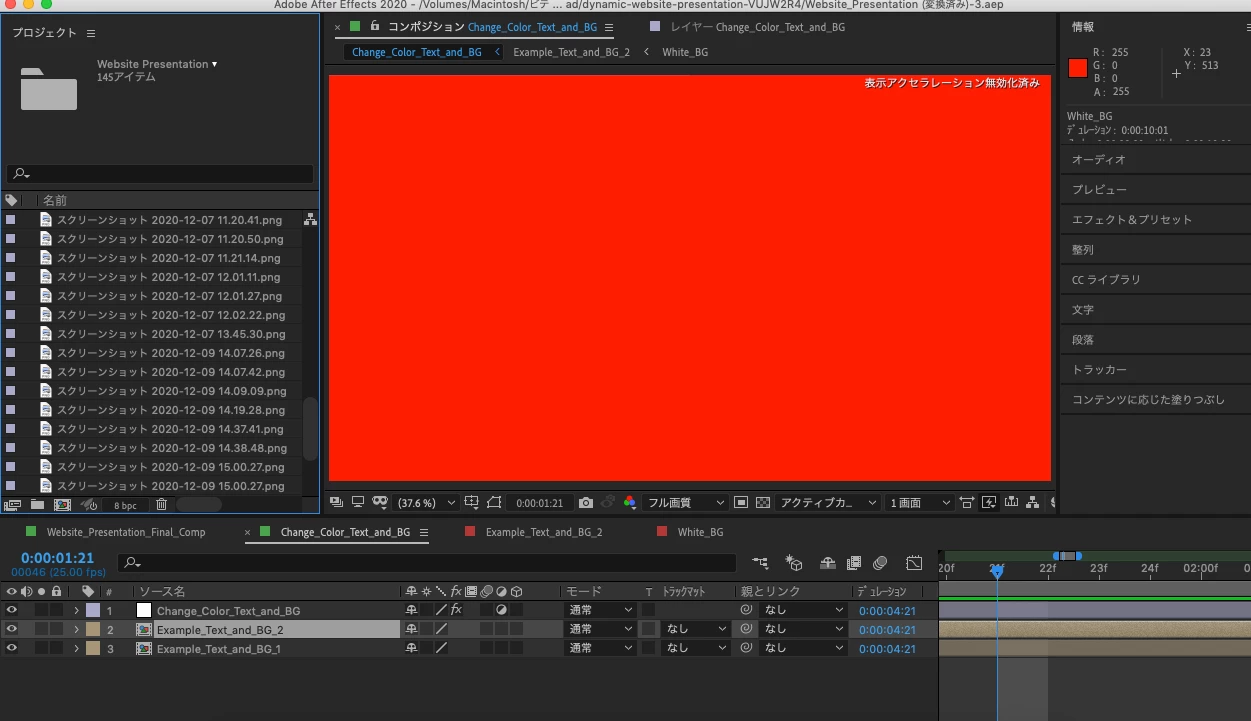Click the show channel RGB color icon
Image resolution: width=1251 pixels, height=721 pixels.
[630, 503]
